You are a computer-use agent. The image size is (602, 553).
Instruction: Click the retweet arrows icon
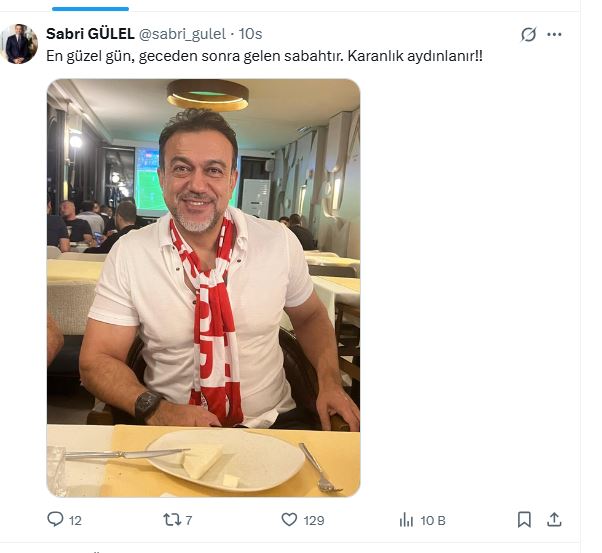(171, 519)
